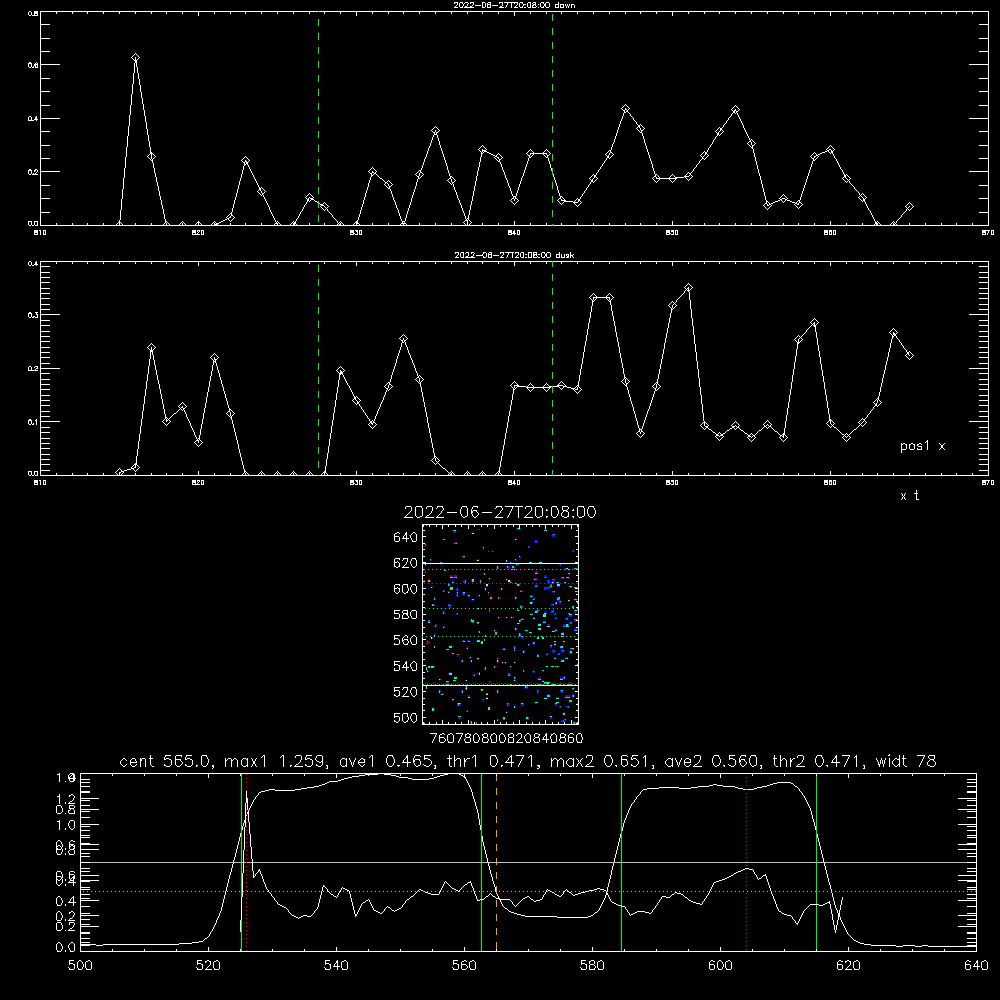Click the image y-axis label 580

click(x=406, y=615)
